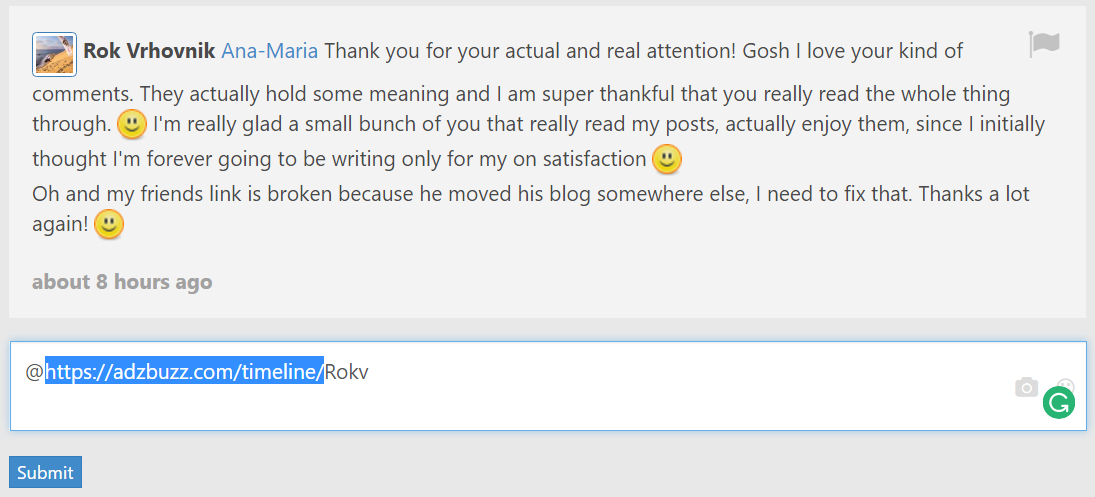Open the emoji picker in reply box
Screen dimensions: 1095x497
coord(1066,385)
